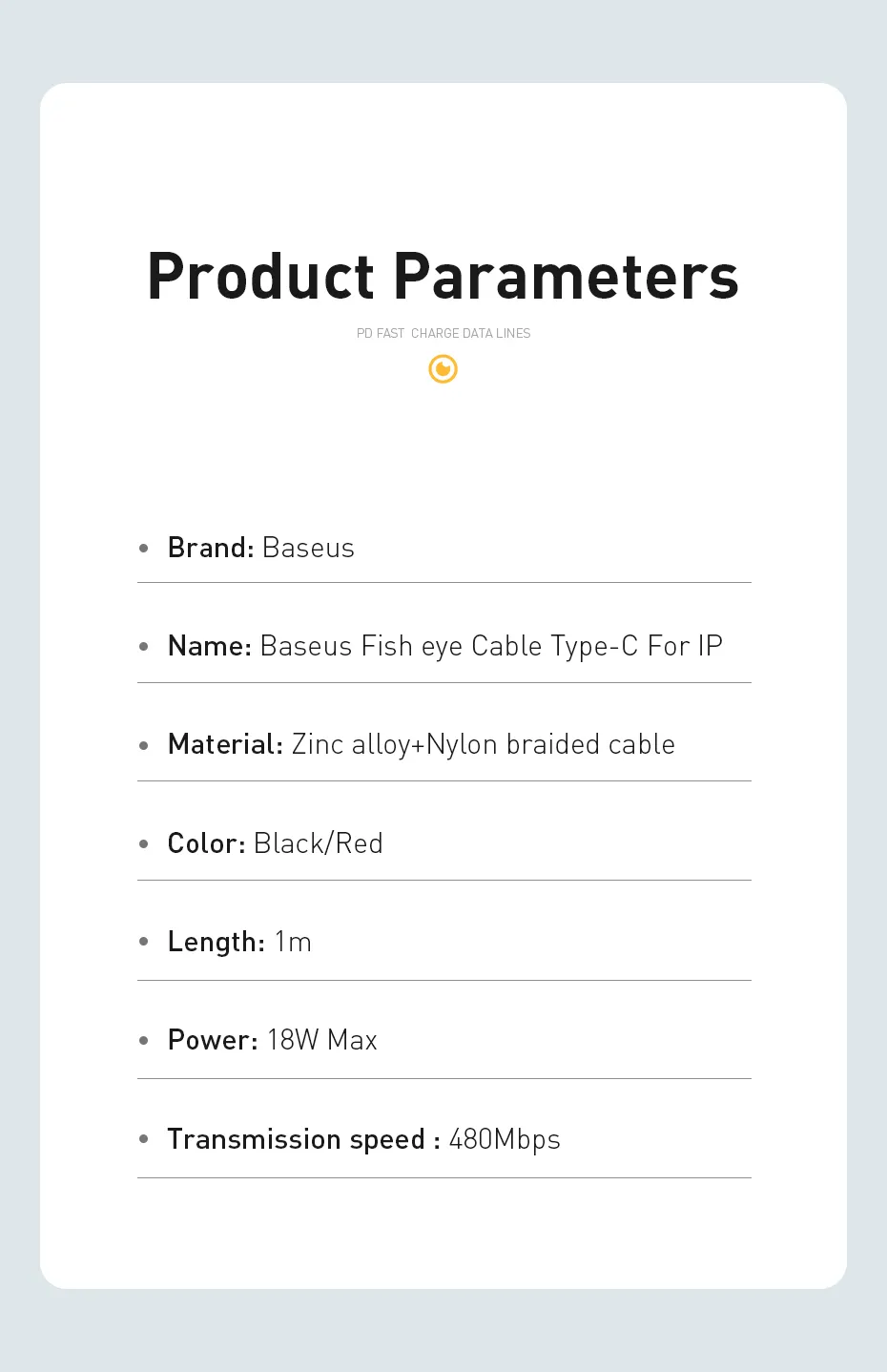The height and width of the screenshot is (1372, 887).
Task: Click the bullet point beside Material
Action: tap(144, 745)
